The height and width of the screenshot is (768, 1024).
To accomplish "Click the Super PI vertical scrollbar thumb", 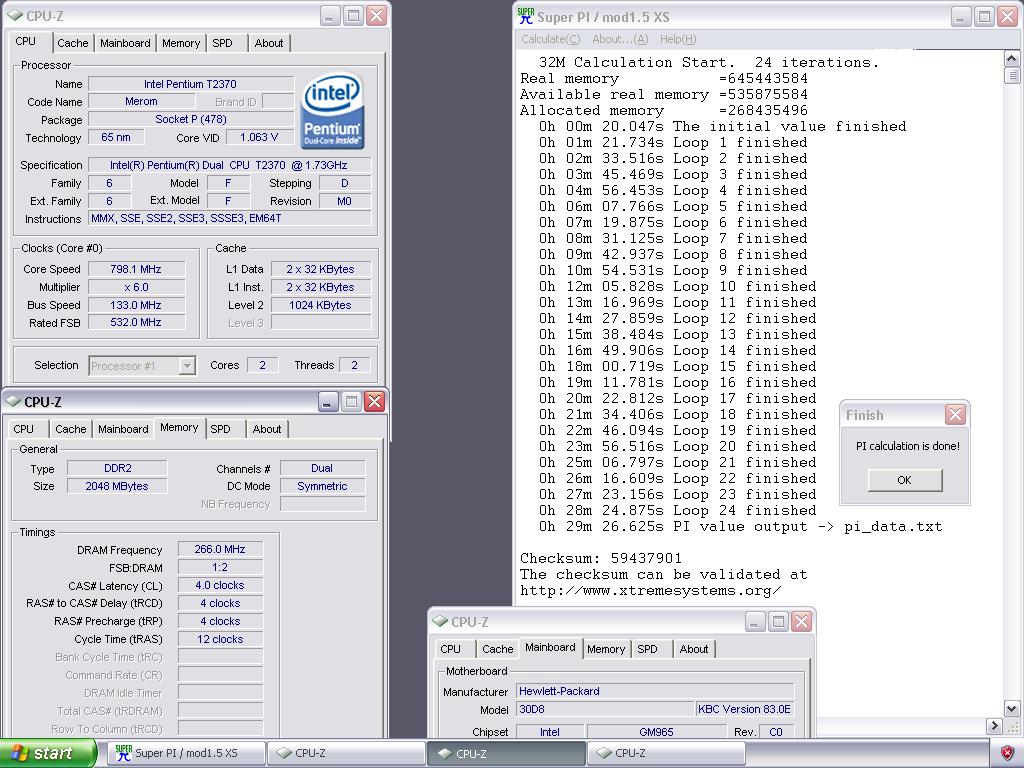I will pyautogui.click(x=1012, y=76).
